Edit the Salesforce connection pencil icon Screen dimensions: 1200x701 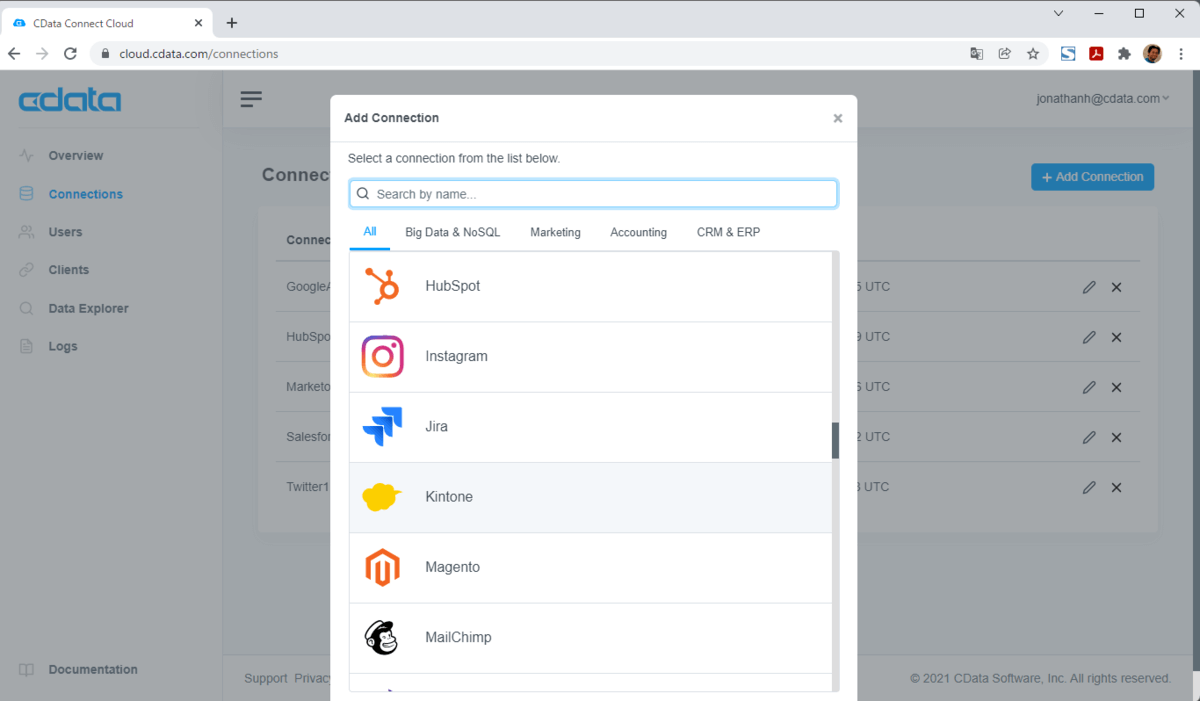coord(1089,437)
